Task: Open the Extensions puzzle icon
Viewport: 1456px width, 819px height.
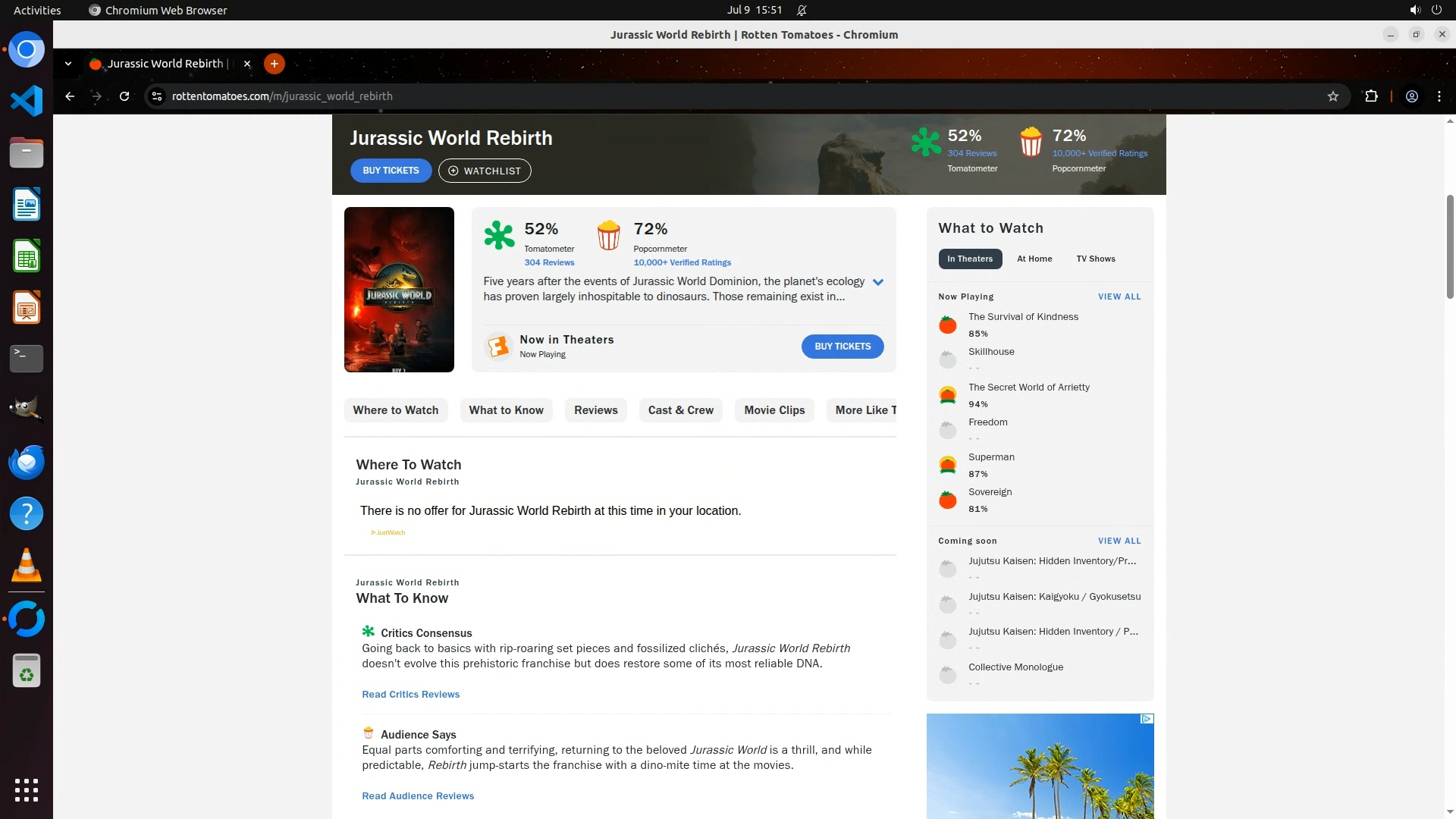Action: point(1371,96)
